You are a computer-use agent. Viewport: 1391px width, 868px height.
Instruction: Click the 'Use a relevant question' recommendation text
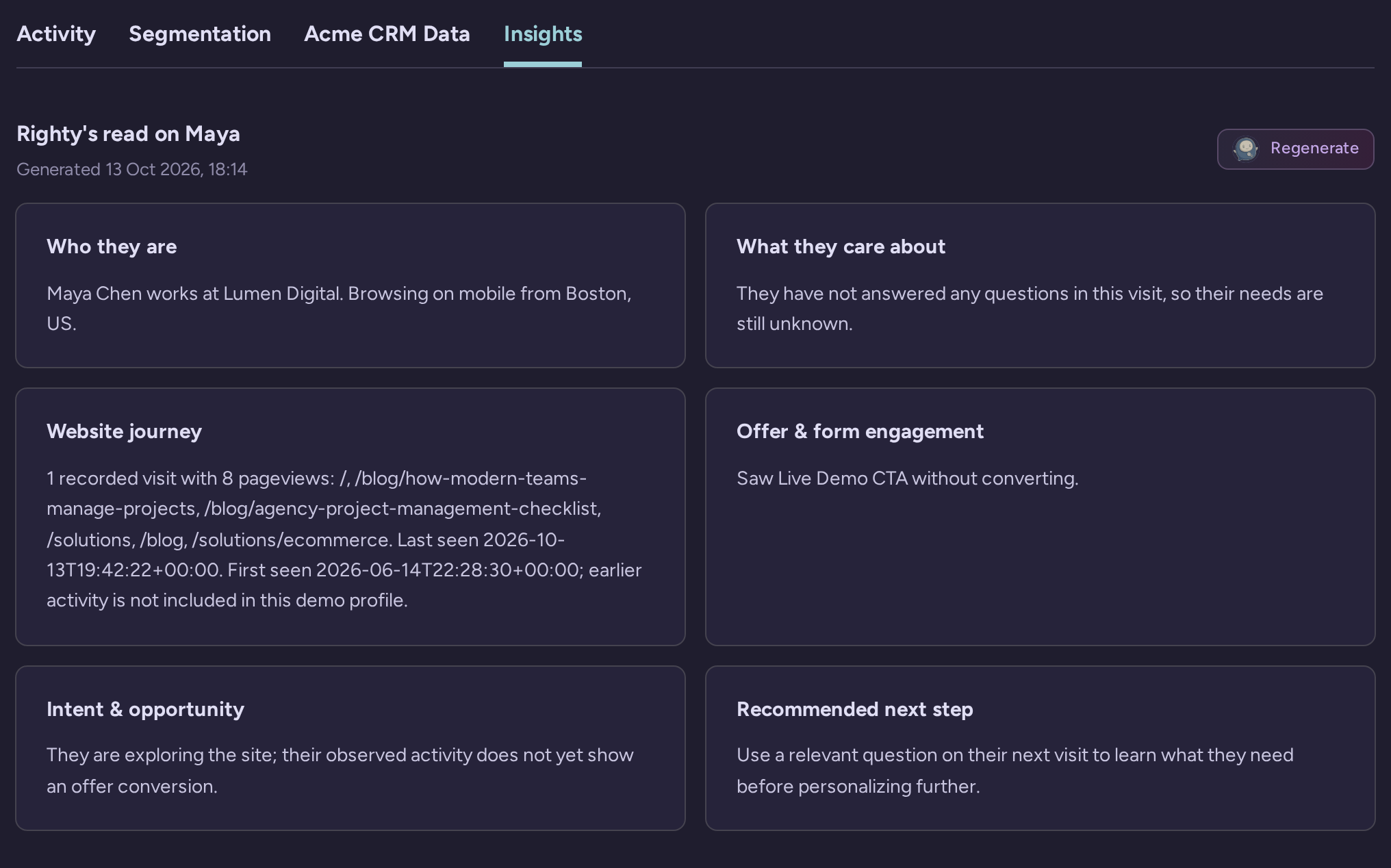point(1015,771)
